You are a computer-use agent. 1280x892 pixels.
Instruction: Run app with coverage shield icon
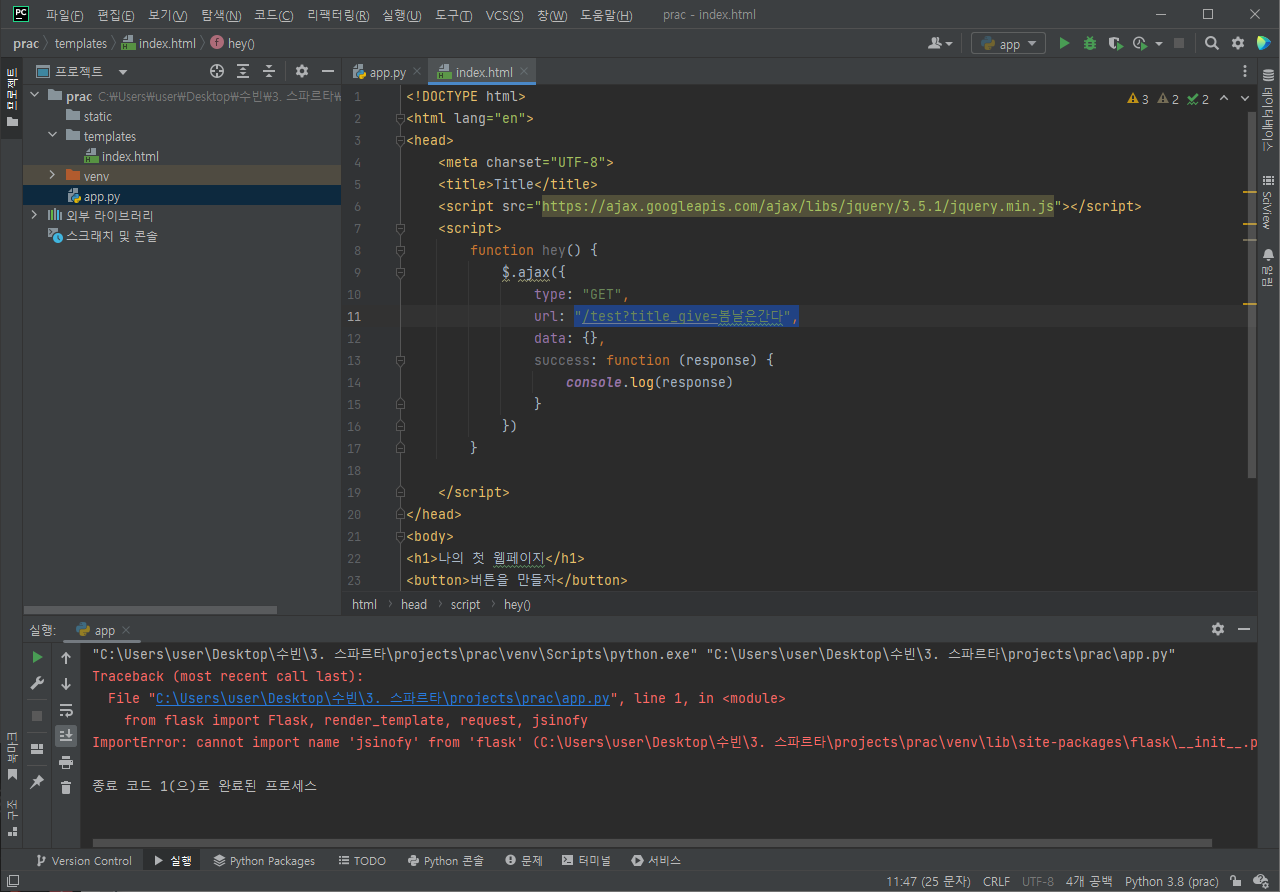coord(1115,44)
